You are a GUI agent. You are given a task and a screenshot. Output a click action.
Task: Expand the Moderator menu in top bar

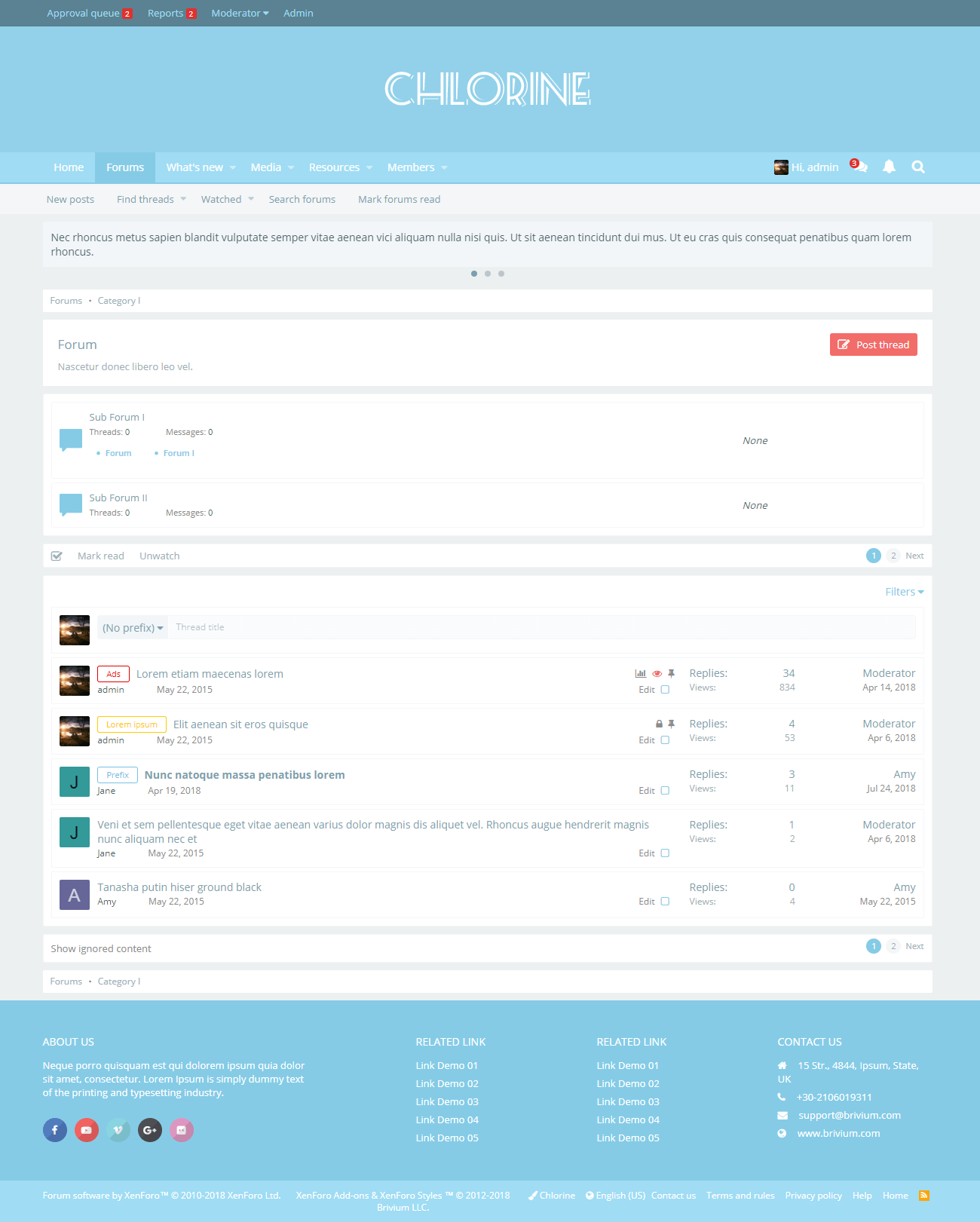pos(240,14)
